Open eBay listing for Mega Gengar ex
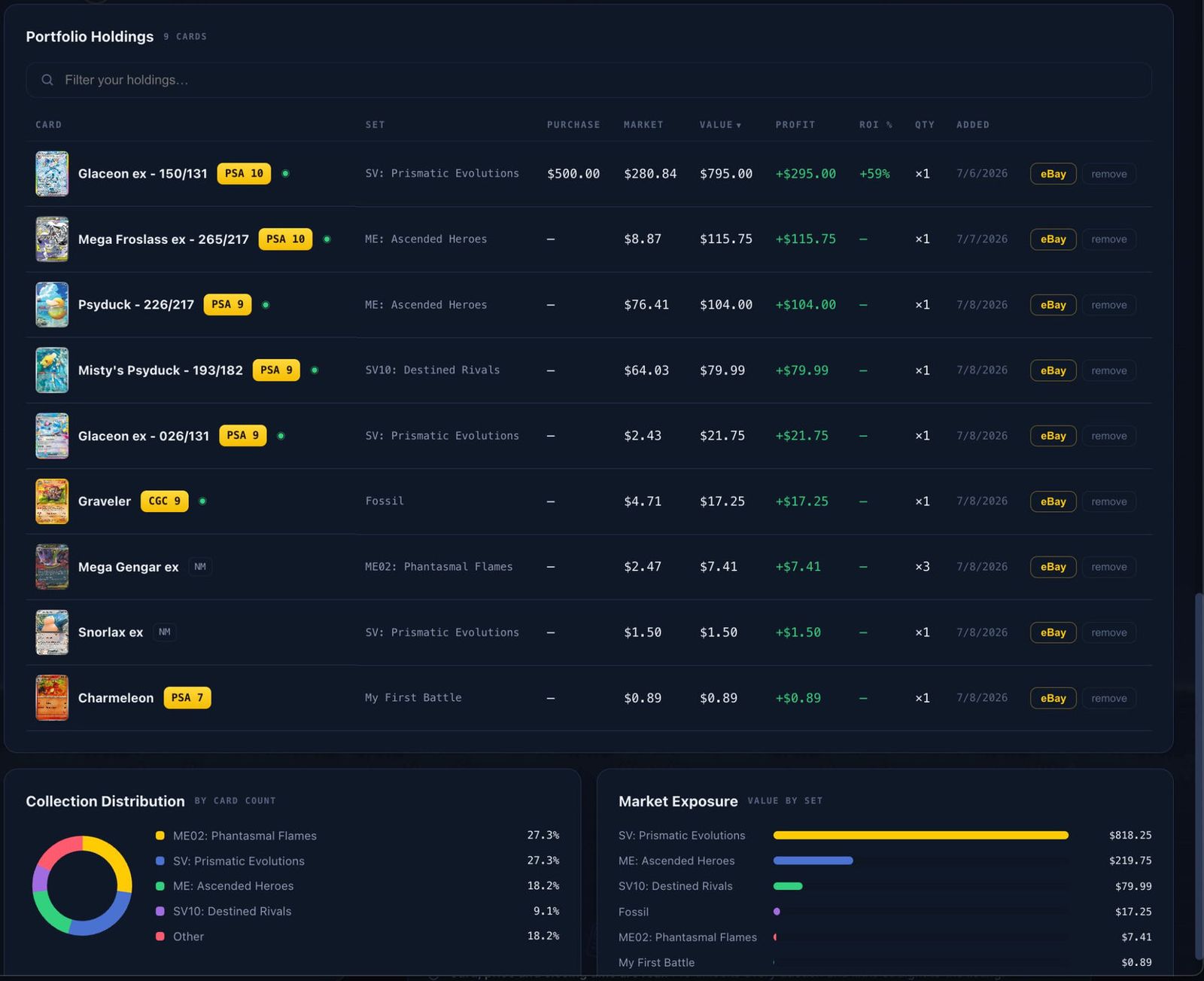This screenshot has height=981, width=1204. click(1053, 567)
